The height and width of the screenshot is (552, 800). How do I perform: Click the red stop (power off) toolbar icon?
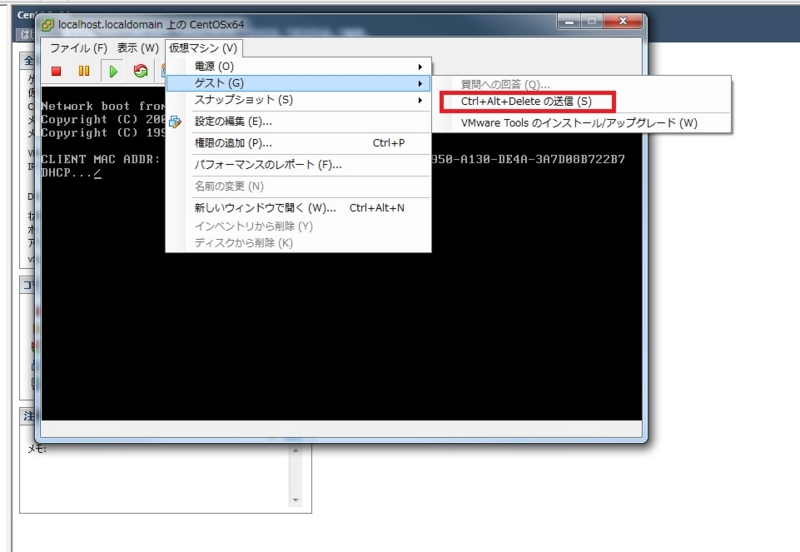point(56,71)
